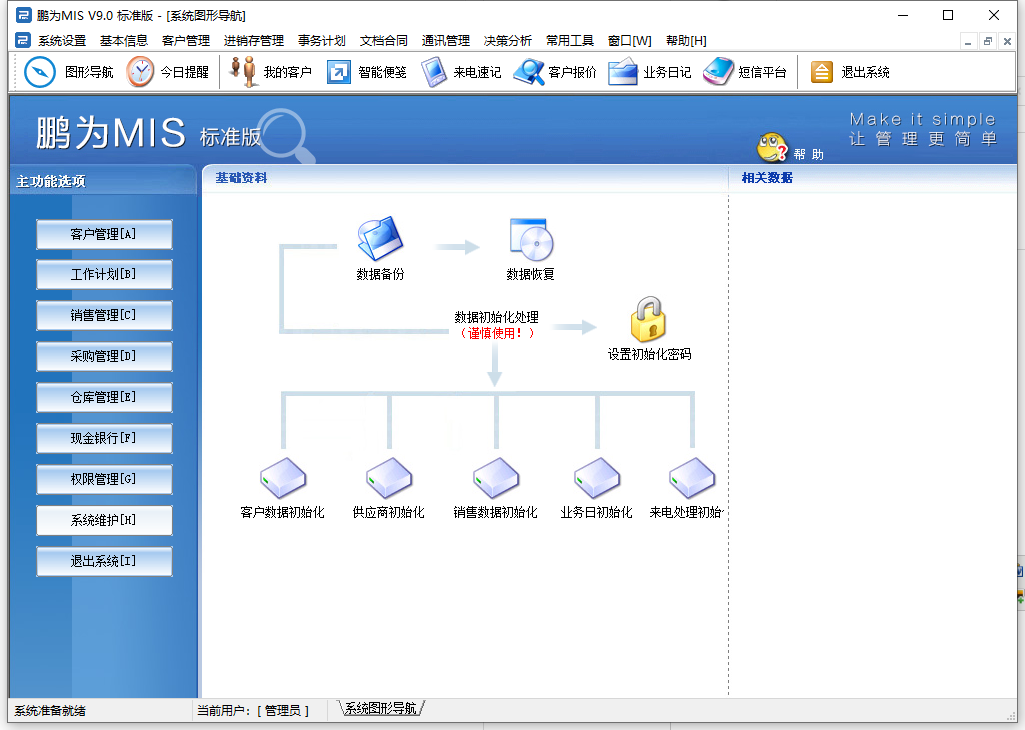Click the 供应商初始化 drive icon
The image size is (1025, 730).
coord(389,478)
